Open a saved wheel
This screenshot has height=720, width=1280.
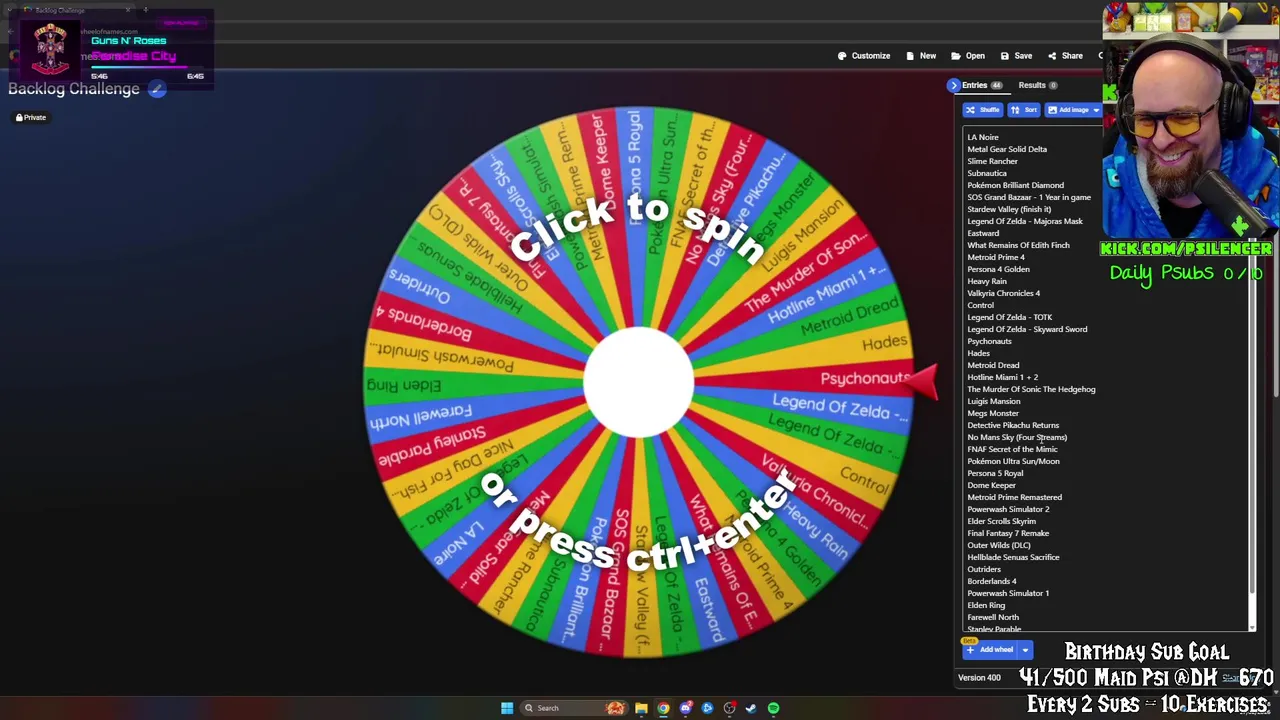(968, 56)
